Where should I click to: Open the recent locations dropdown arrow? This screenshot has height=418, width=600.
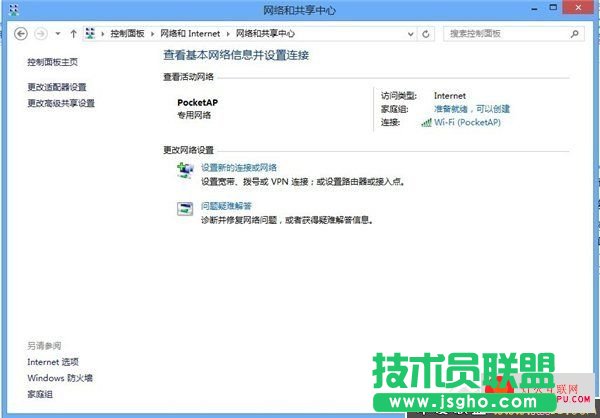58,34
